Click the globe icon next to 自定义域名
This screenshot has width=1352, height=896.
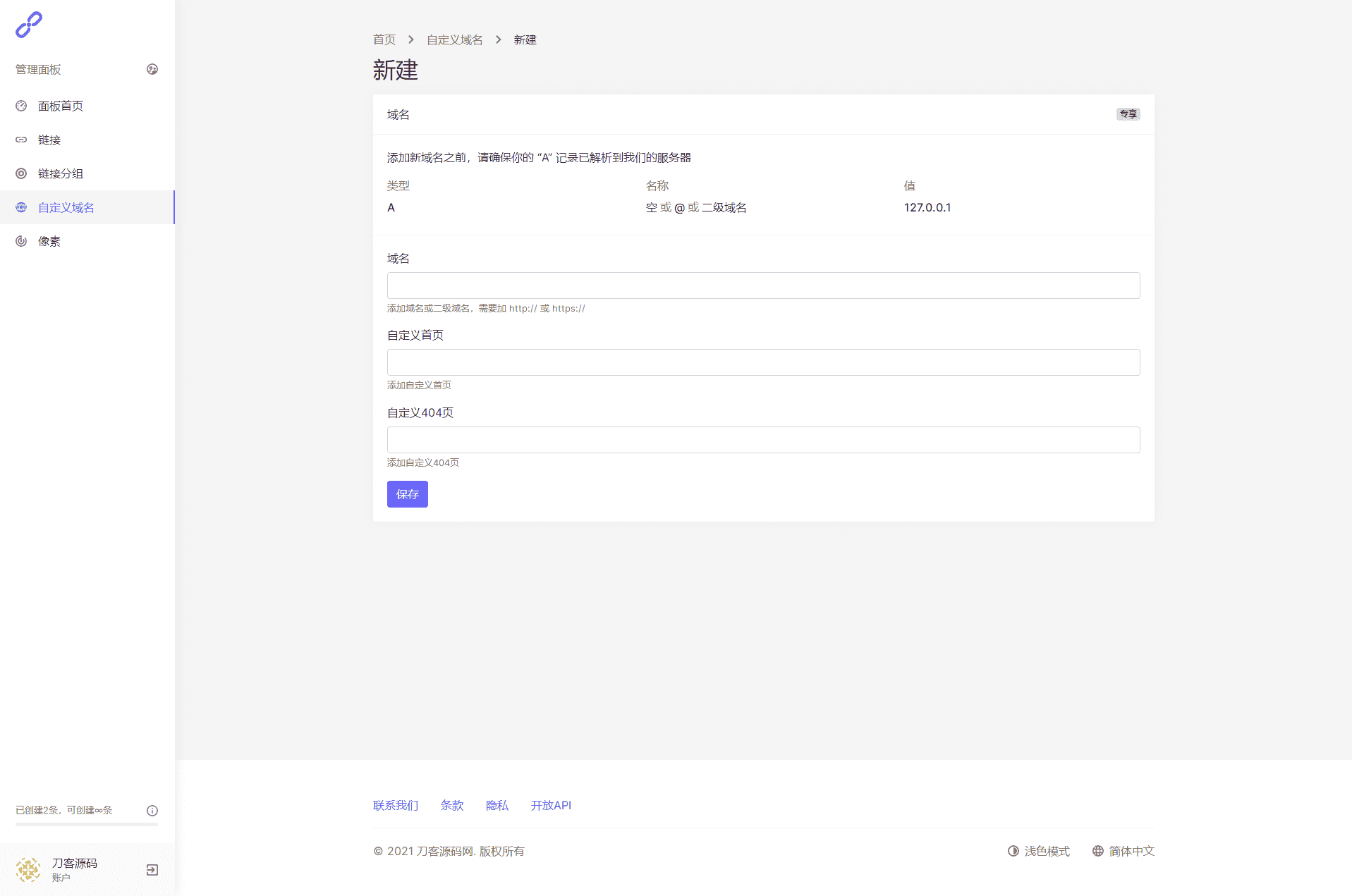[21, 207]
